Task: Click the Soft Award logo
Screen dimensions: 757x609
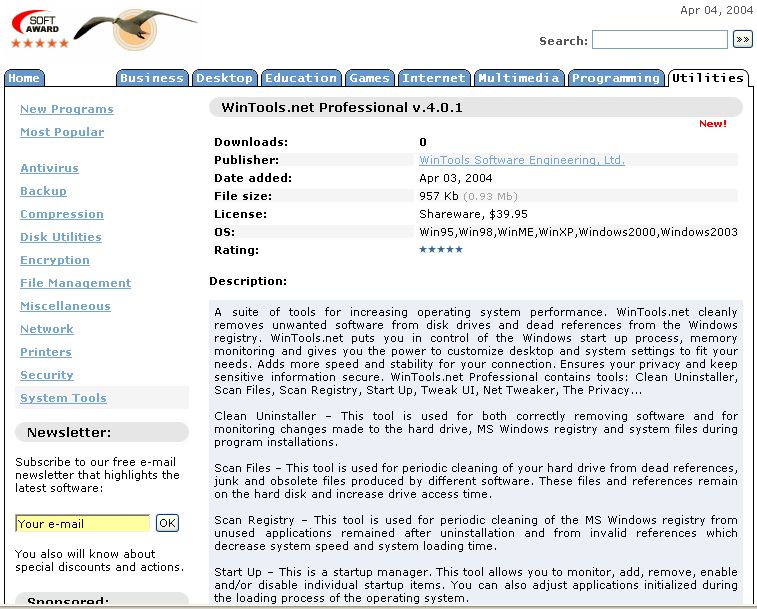Action: pyautogui.click(x=40, y=29)
